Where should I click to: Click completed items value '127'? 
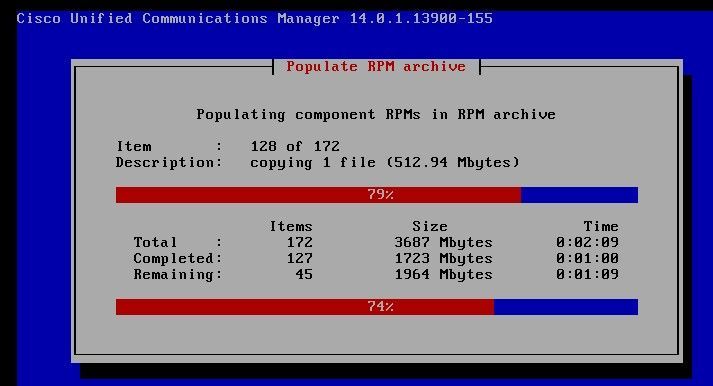[300, 259]
